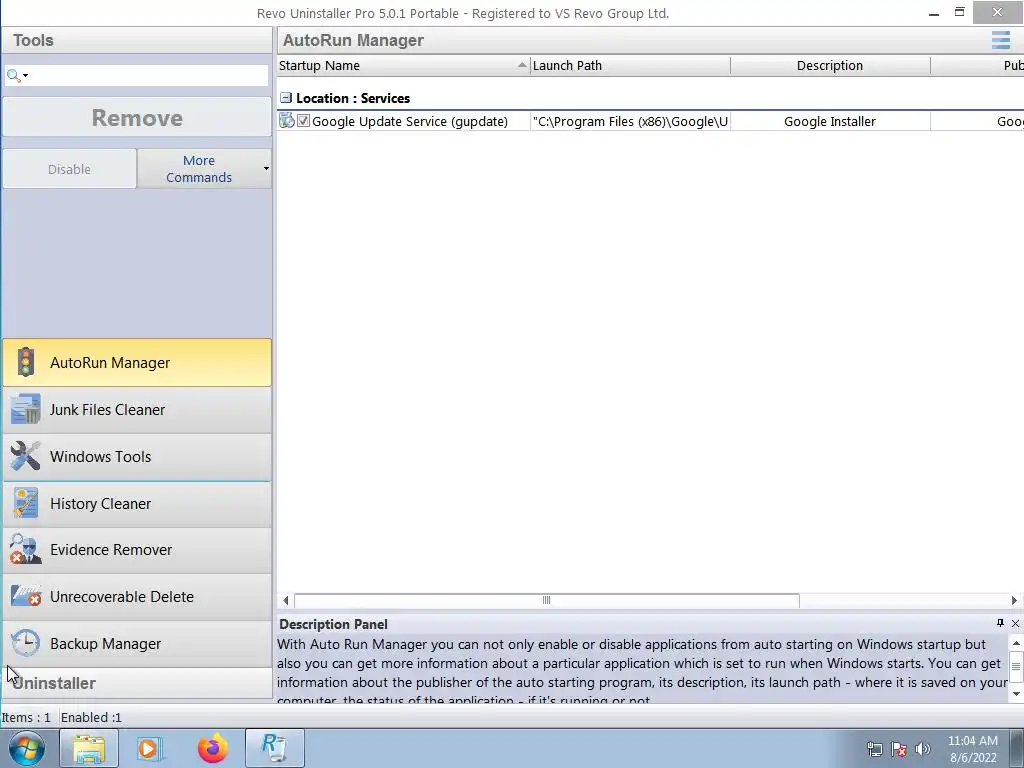Sort by Startup Name column
The width and height of the screenshot is (1024, 768).
coord(403,65)
